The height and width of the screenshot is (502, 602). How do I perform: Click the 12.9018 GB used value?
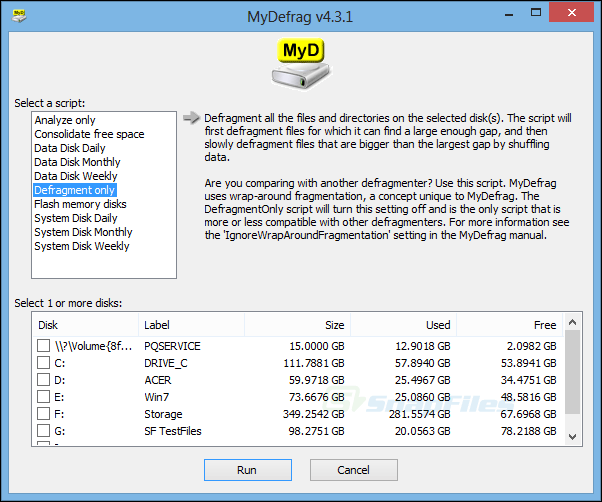tap(423, 346)
